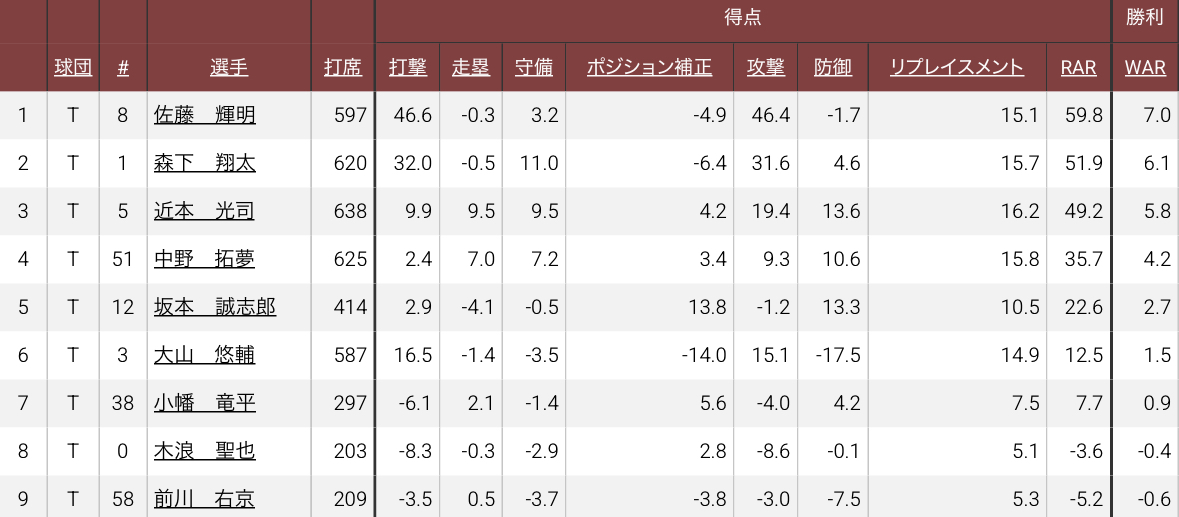Sort by リプレイスメント header
This screenshot has height=517, width=1179.
pos(957,67)
